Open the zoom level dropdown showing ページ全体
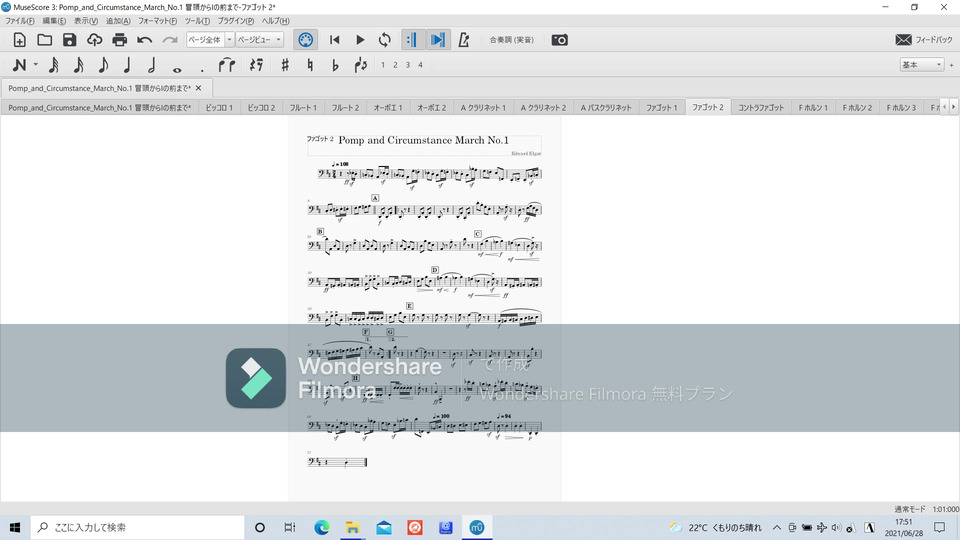The image size is (960, 540). (210, 40)
